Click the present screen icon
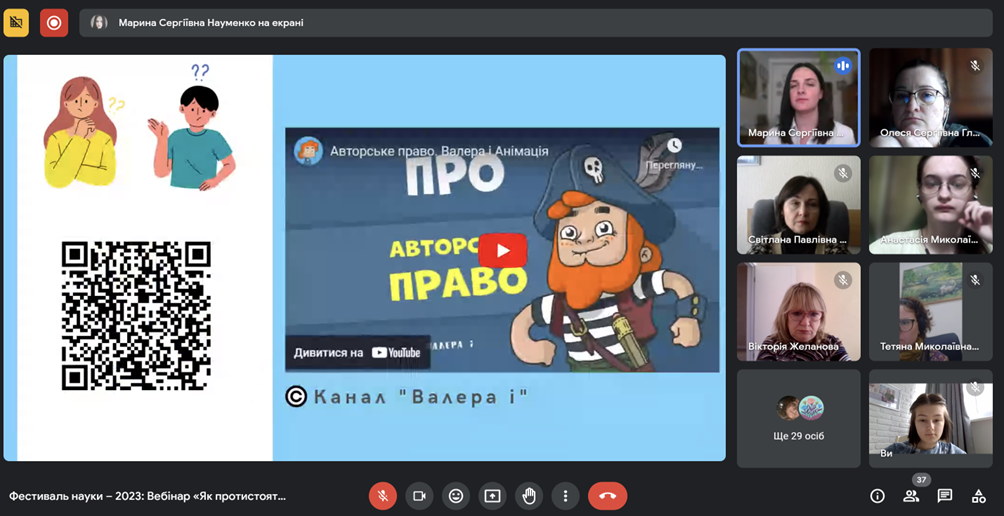 (x=492, y=495)
